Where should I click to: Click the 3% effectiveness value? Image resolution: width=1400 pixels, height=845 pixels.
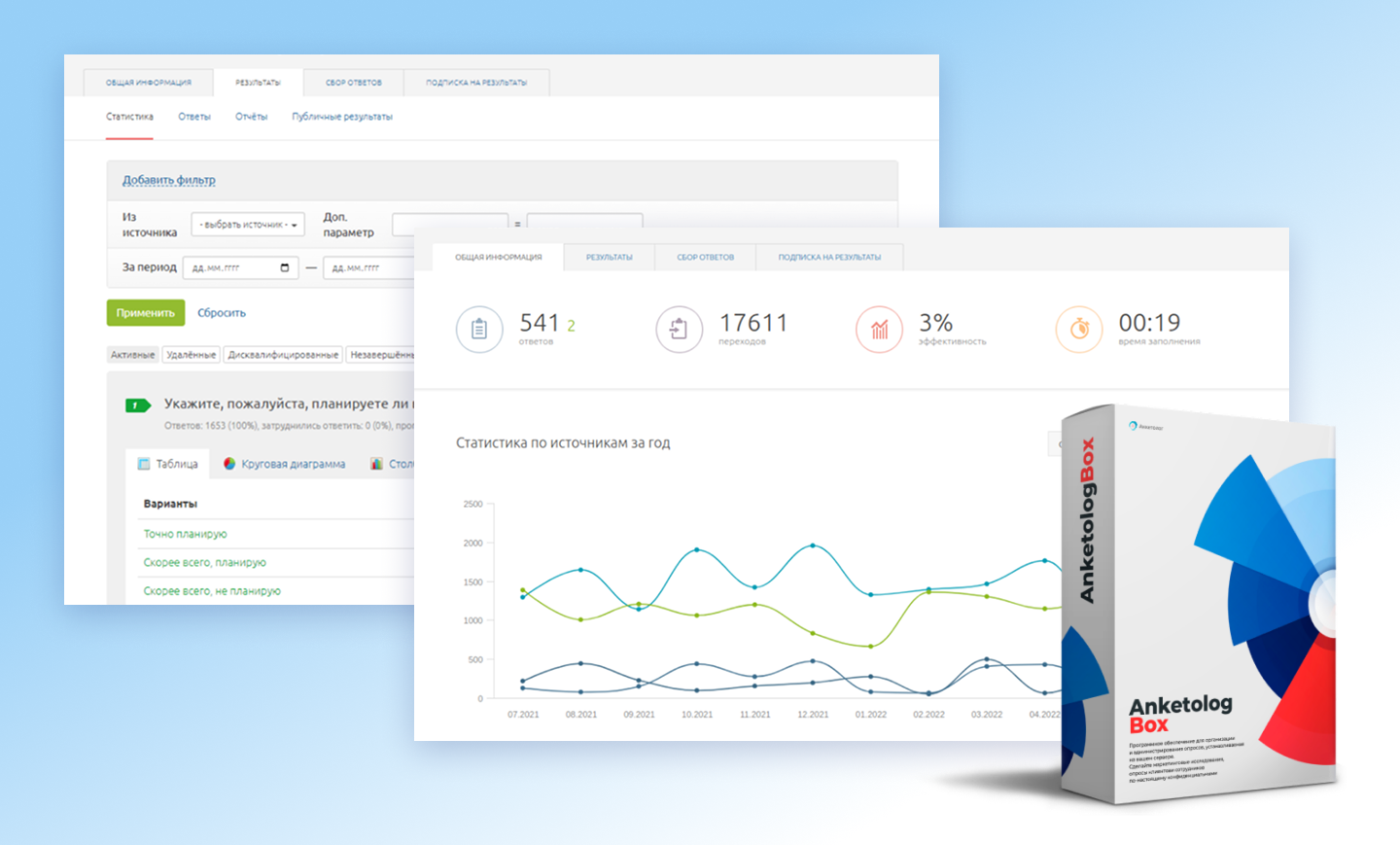[936, 323]
